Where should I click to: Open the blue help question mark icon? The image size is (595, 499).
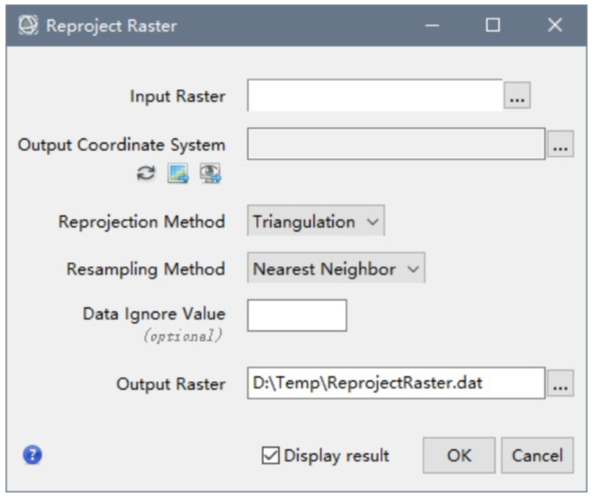[x=33, y=455]
